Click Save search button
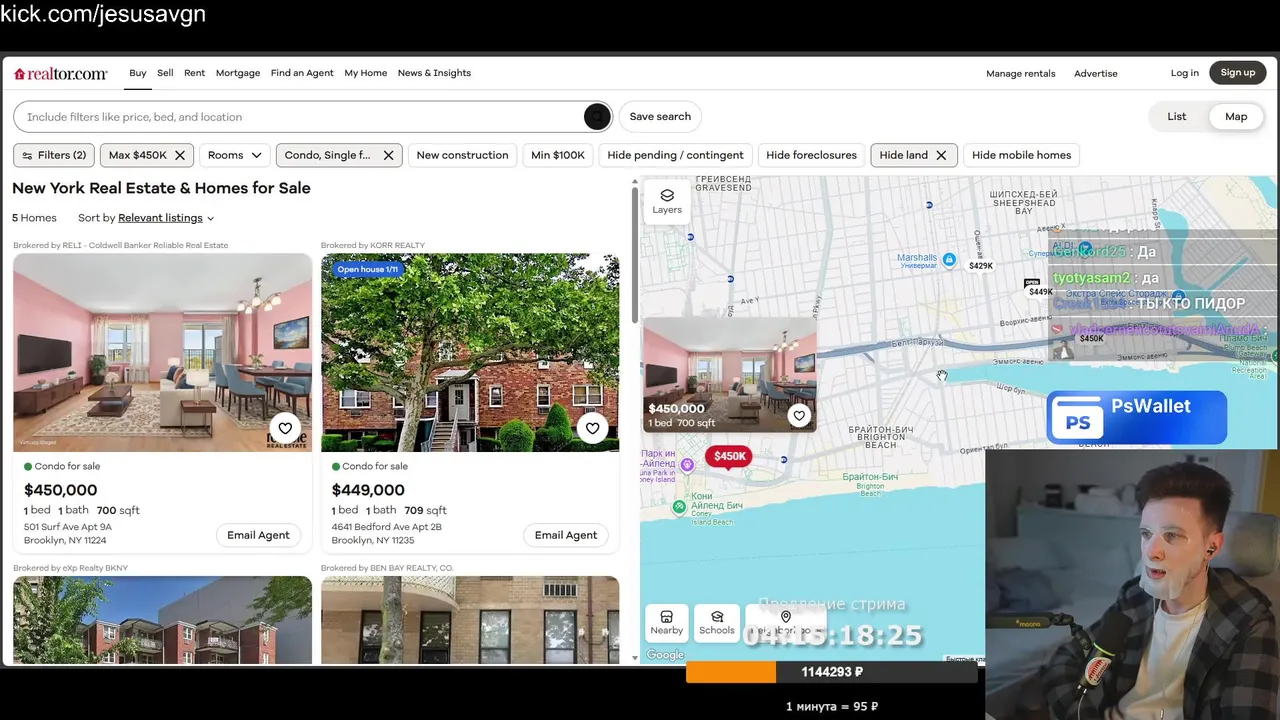The image size is (1280, 720). [660, 117]
